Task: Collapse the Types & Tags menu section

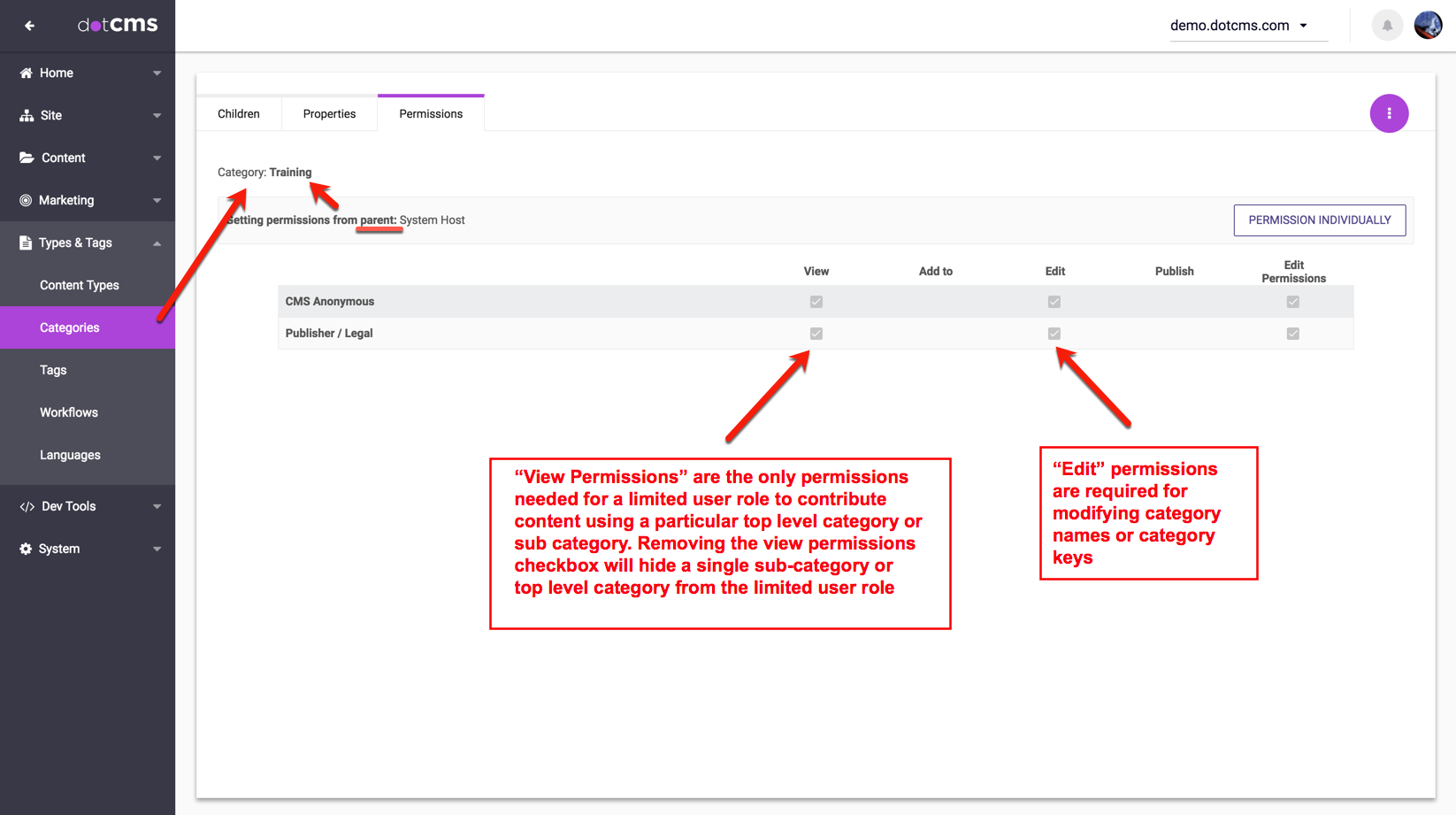Action: point(157,243)
